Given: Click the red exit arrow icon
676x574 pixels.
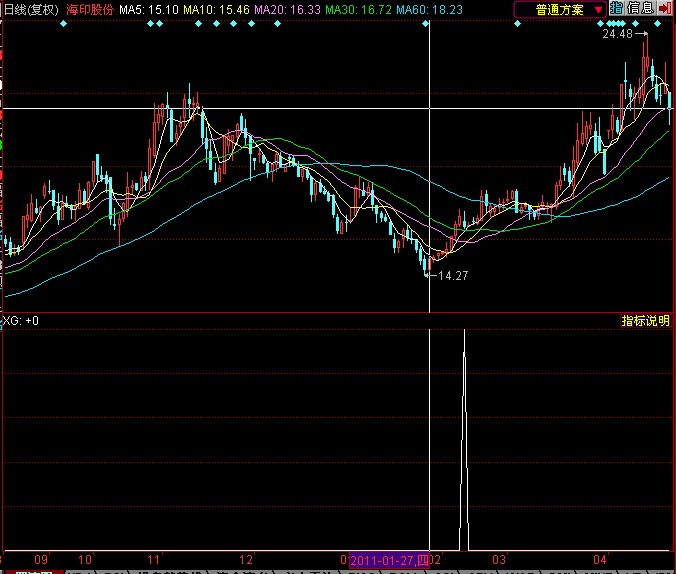Looking at the screenshot, I should coord(665,9).
